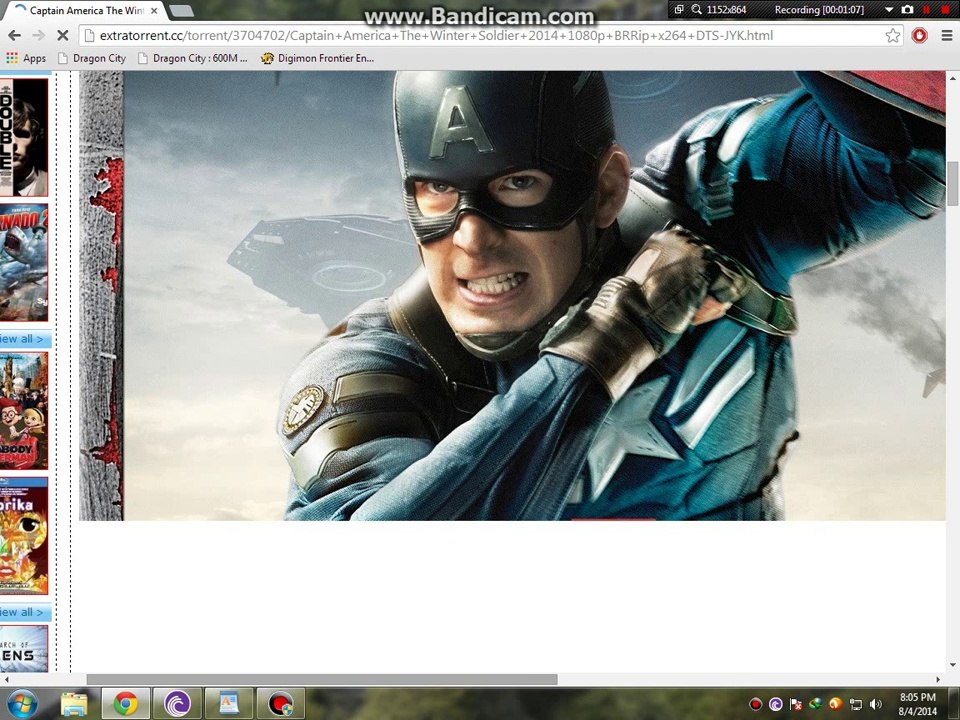The width and height of the screenshot is (960, 720).
Task: Open Bandicam's window-target icon
Action: point(679,9)
